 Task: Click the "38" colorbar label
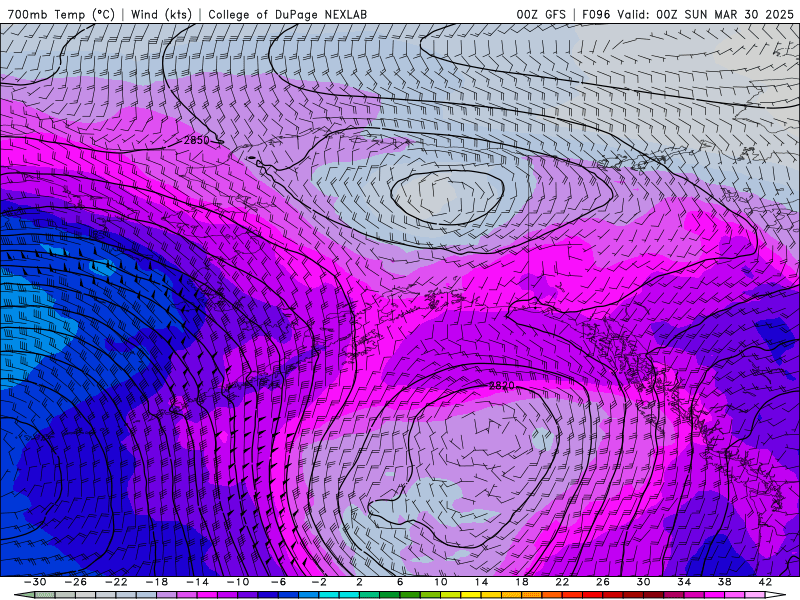tap(724, 582)
